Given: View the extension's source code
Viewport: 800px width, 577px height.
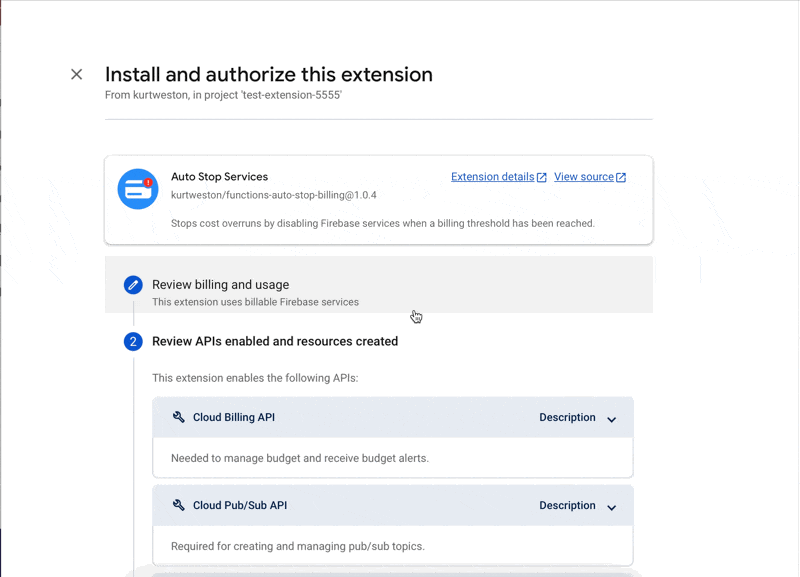Looking at the screenshot, I should point(583,176).
